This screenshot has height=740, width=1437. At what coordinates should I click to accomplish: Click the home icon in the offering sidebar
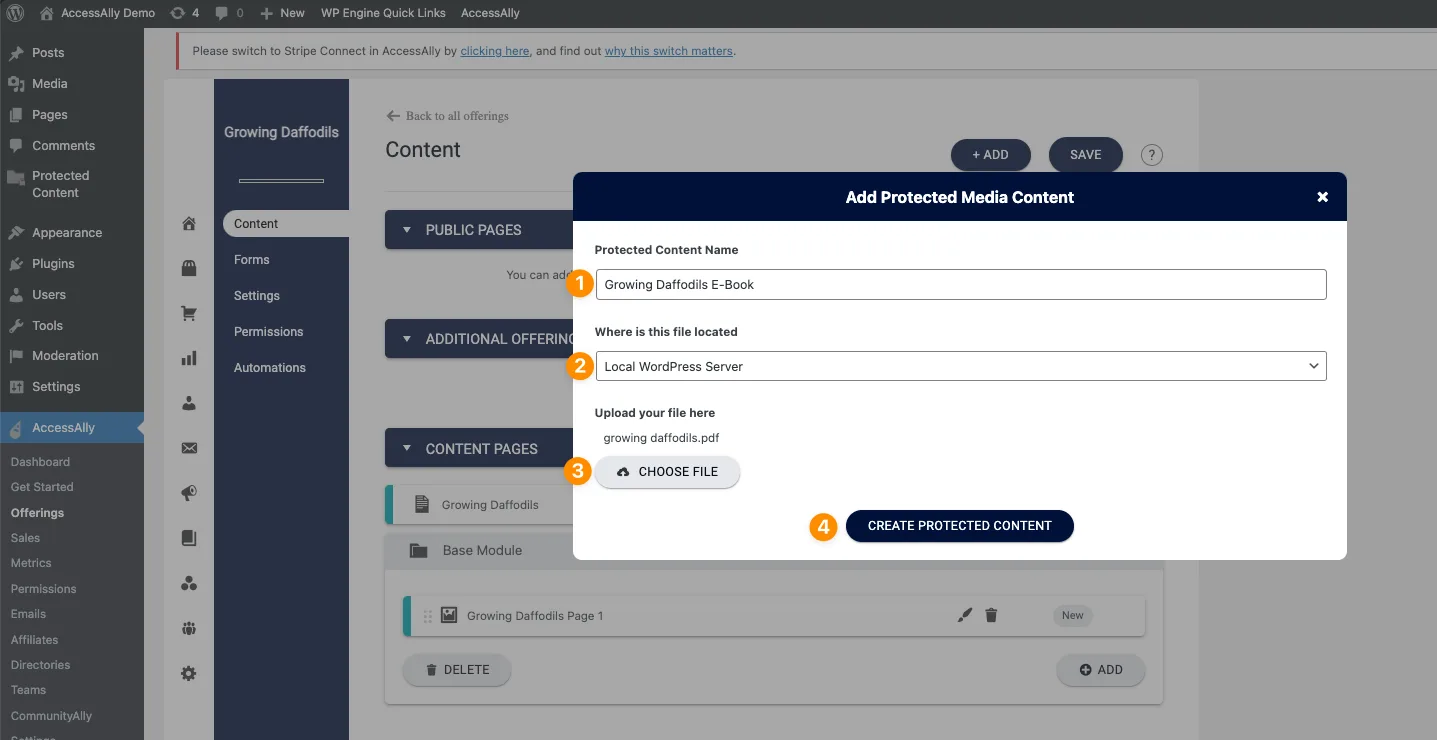(189, 224)
